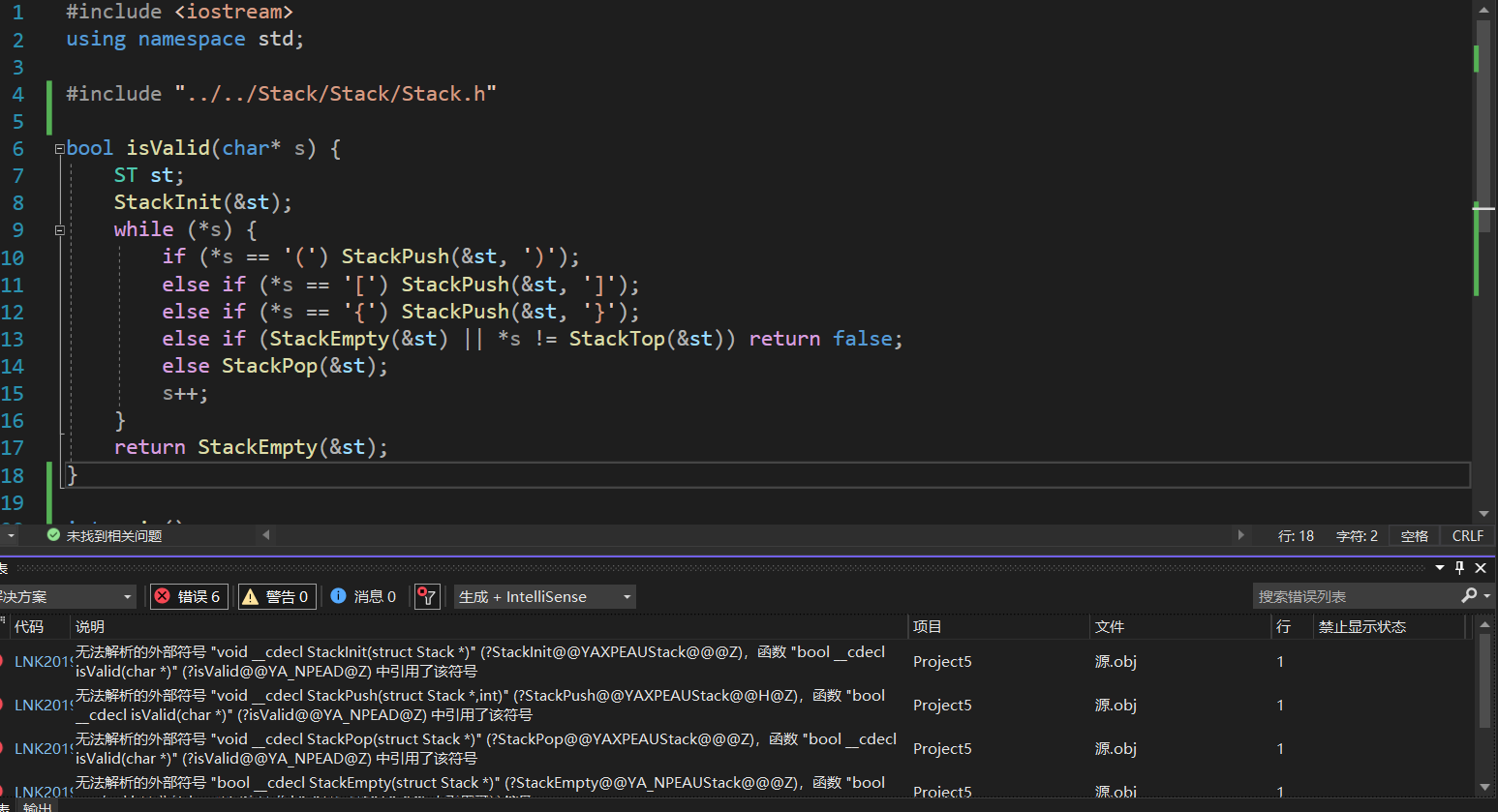Select the LNK2019 StackInit error row

[x=736, y=661]
